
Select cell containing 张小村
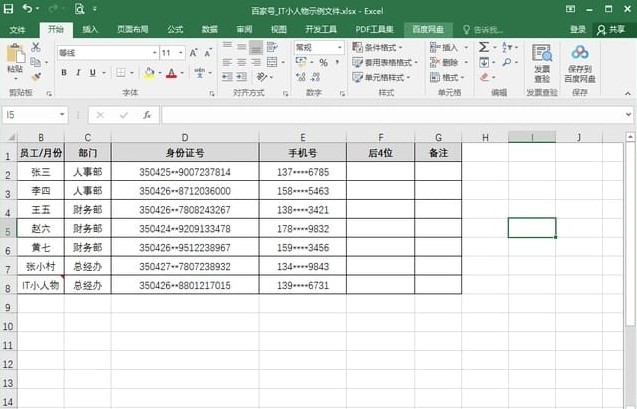[41, 266]
